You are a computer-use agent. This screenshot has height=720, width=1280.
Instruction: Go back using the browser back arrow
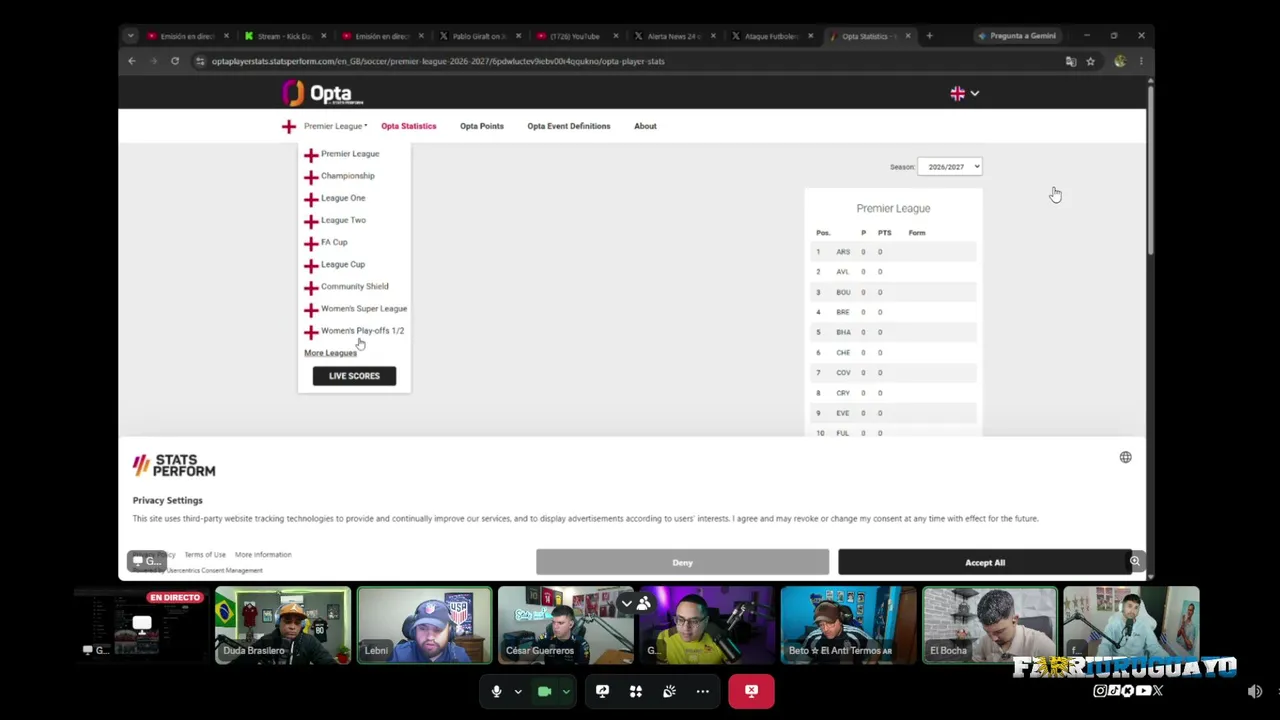click(131, 61)
